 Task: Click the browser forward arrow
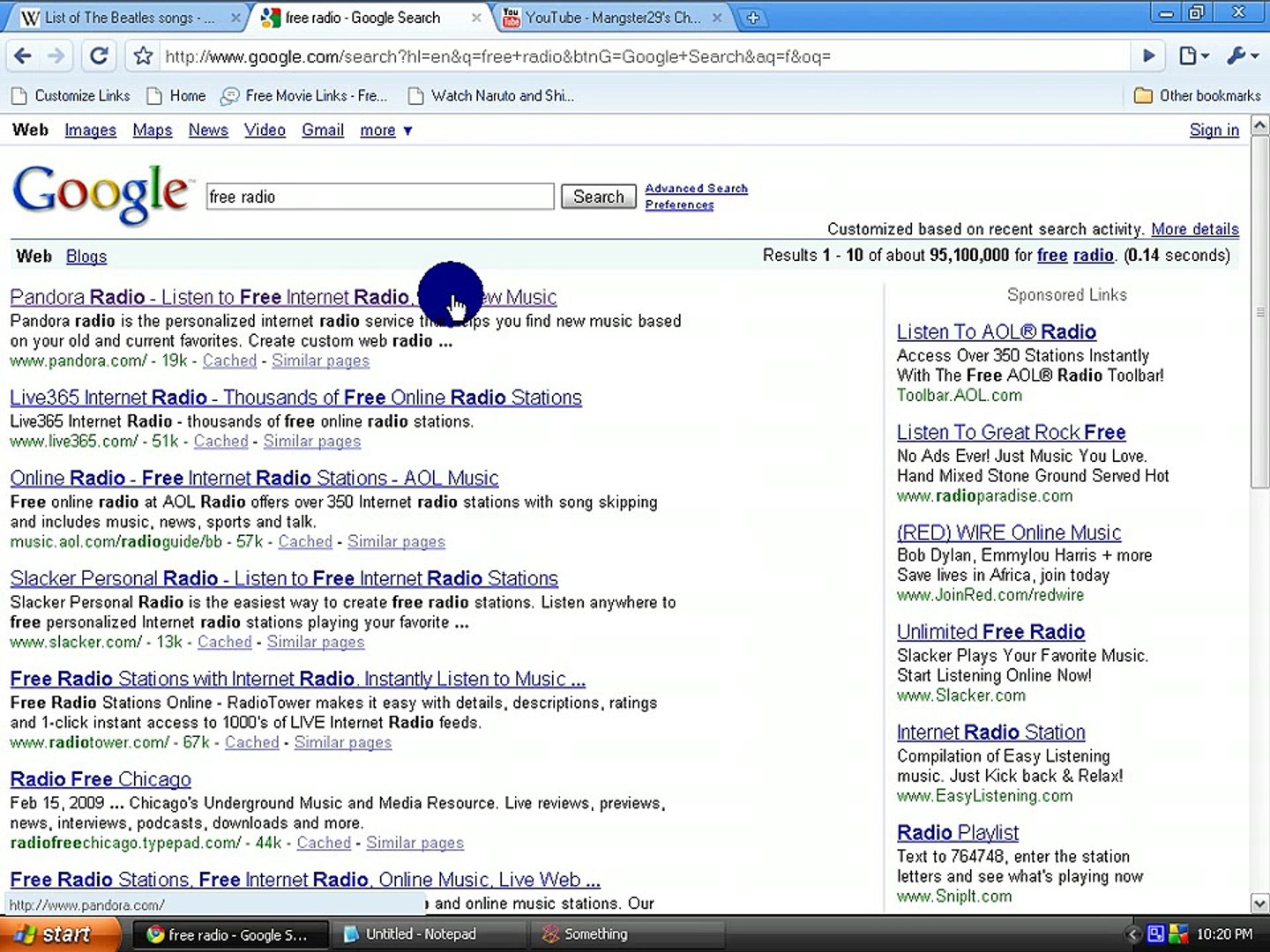56,56
